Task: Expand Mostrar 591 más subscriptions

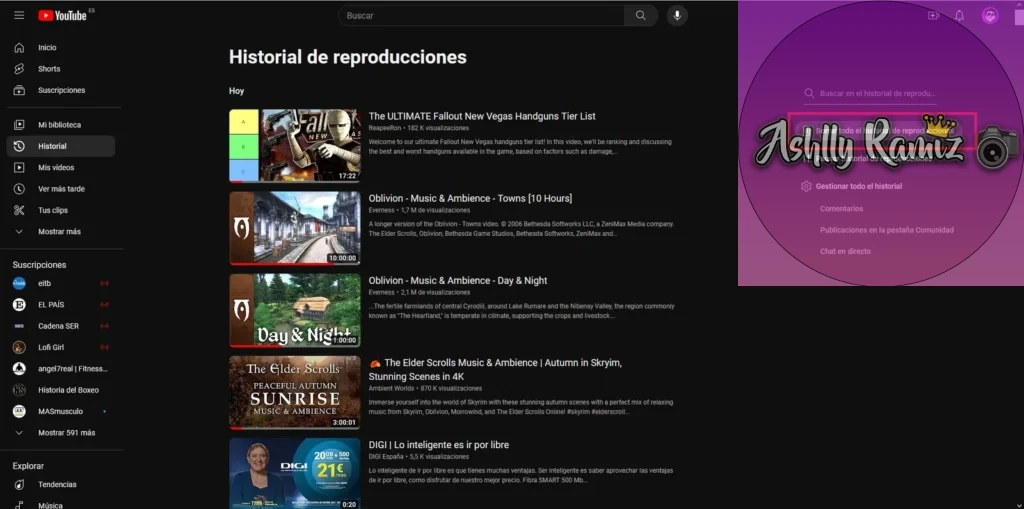Action: pos(66,433)
